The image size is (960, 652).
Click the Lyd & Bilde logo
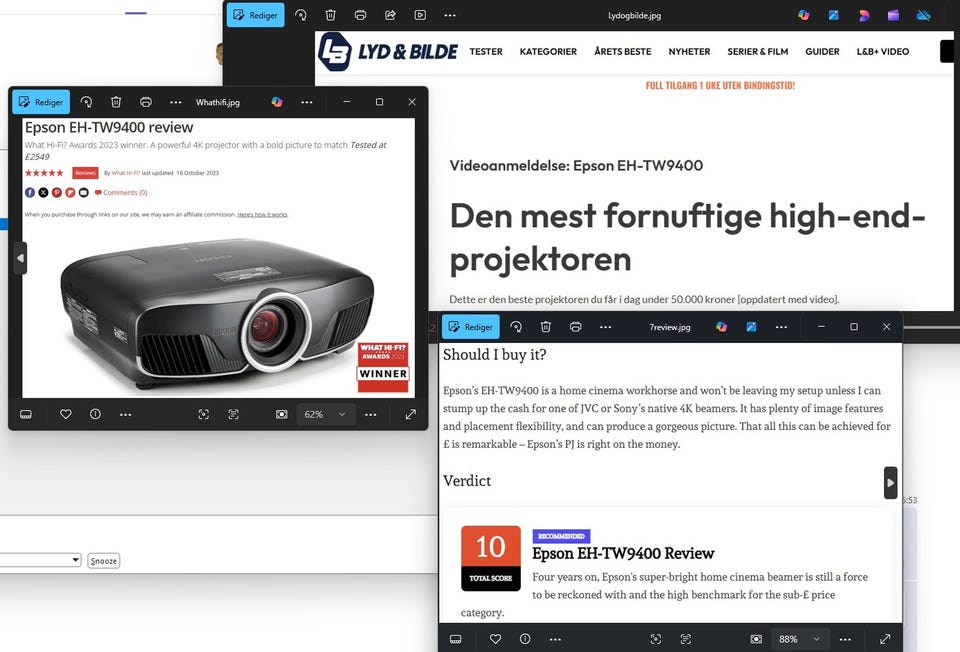coord(388,52)
